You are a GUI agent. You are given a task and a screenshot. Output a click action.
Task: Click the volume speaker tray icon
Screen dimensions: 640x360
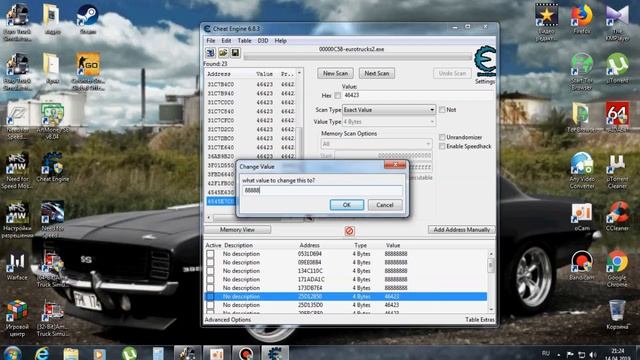coord(593,354)
